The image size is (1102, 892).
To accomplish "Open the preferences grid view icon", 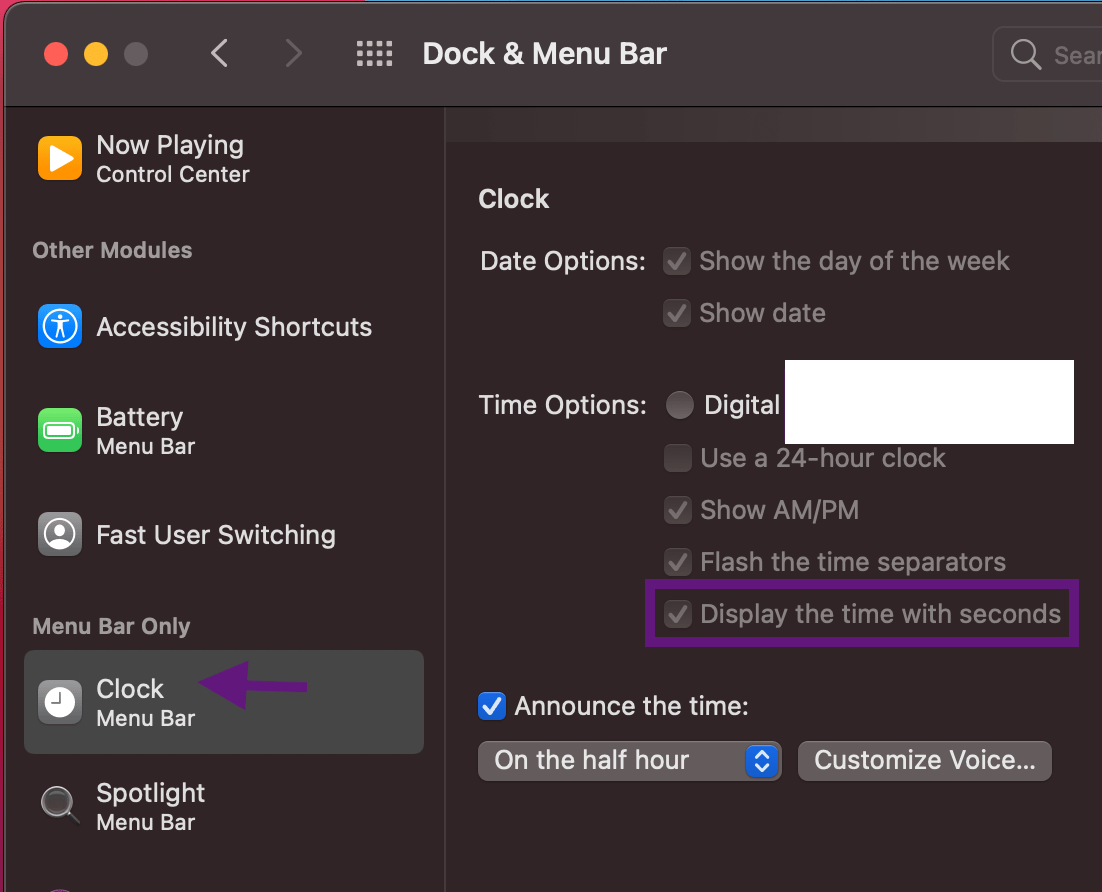I will [x=374, y=54].
